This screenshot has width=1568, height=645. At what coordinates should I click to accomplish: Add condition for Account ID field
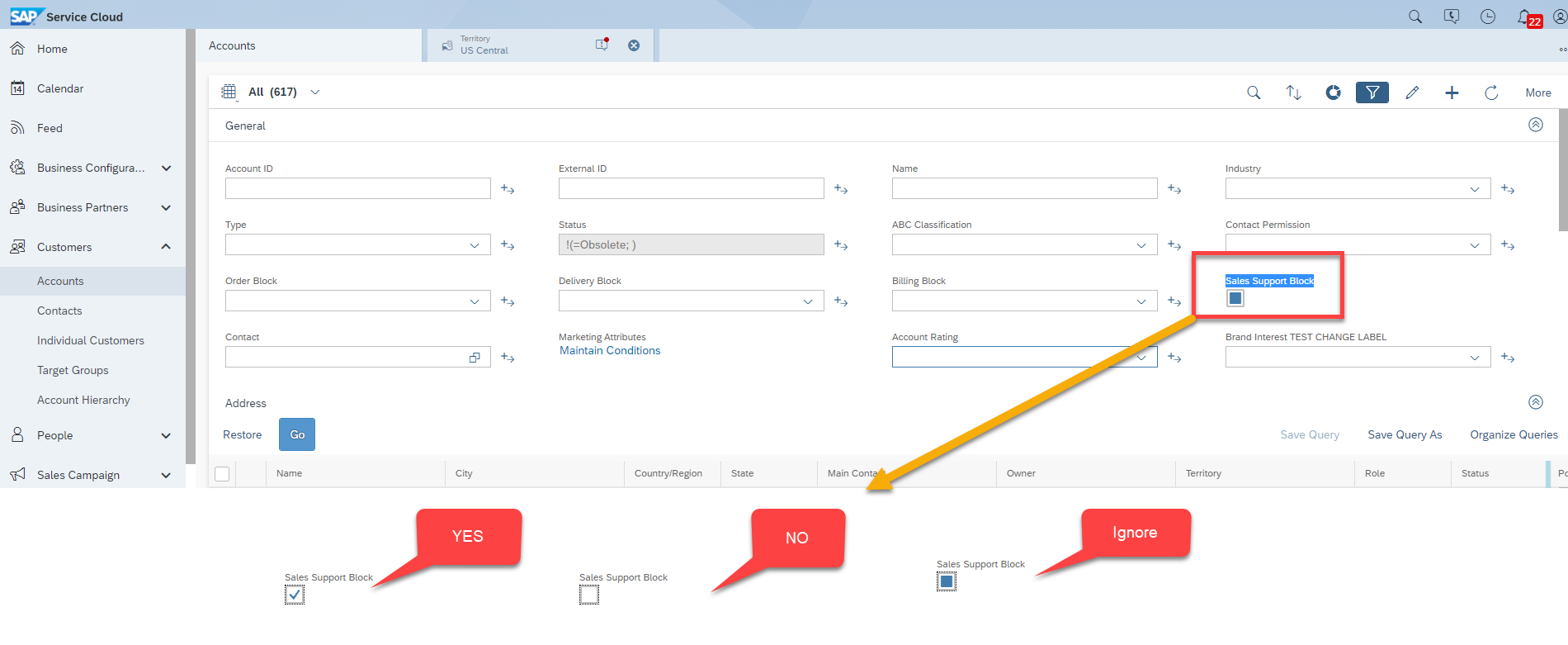(x=508, y=189)
